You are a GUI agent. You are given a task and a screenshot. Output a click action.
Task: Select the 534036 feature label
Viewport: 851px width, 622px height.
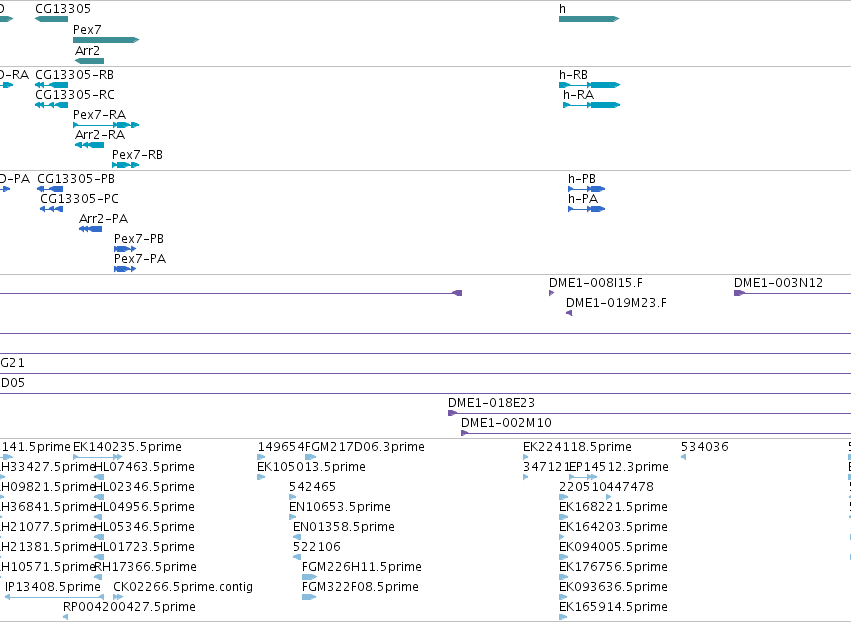[704, 447]
